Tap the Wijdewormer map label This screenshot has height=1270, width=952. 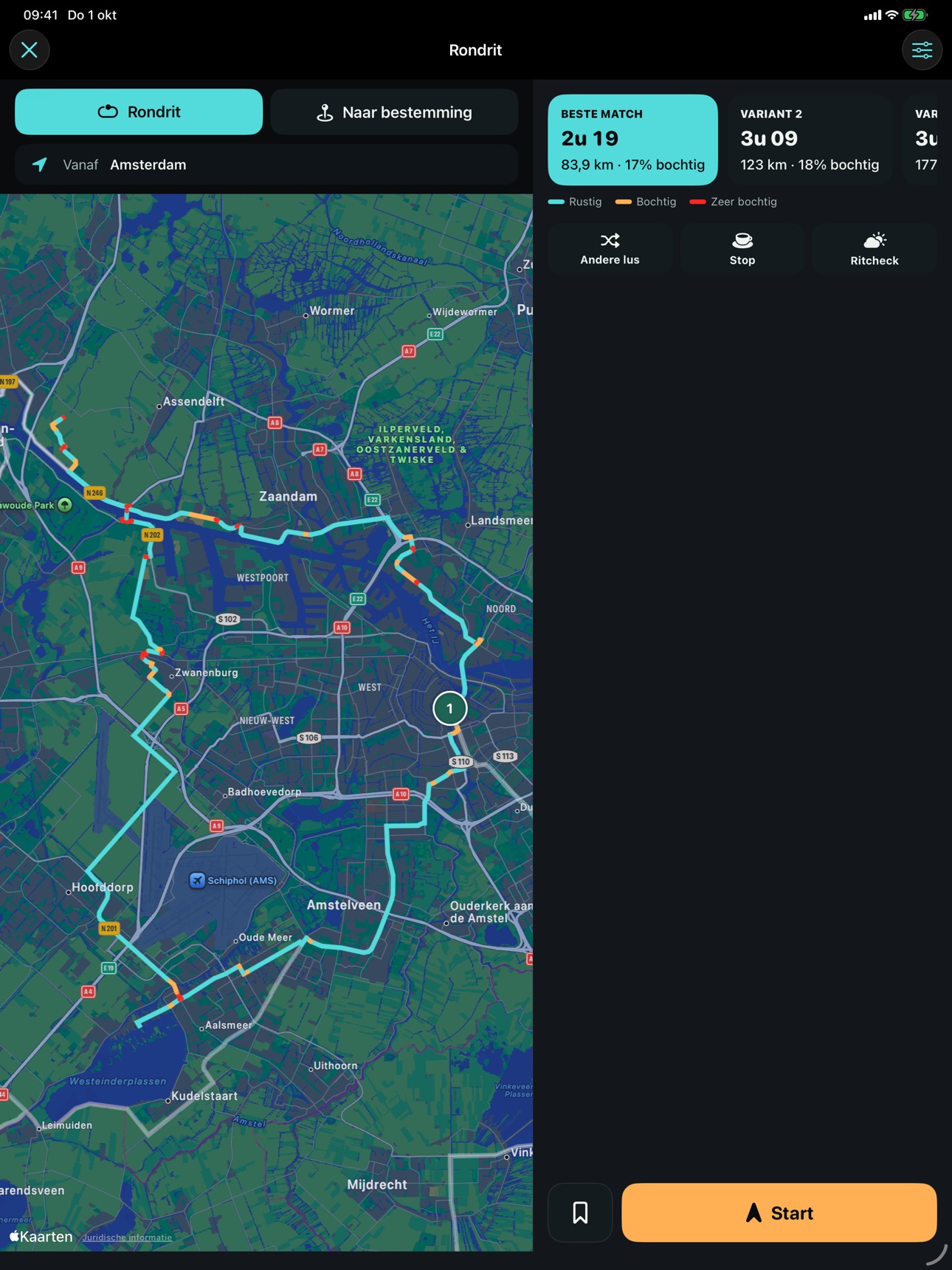click(x=464, y=312)
